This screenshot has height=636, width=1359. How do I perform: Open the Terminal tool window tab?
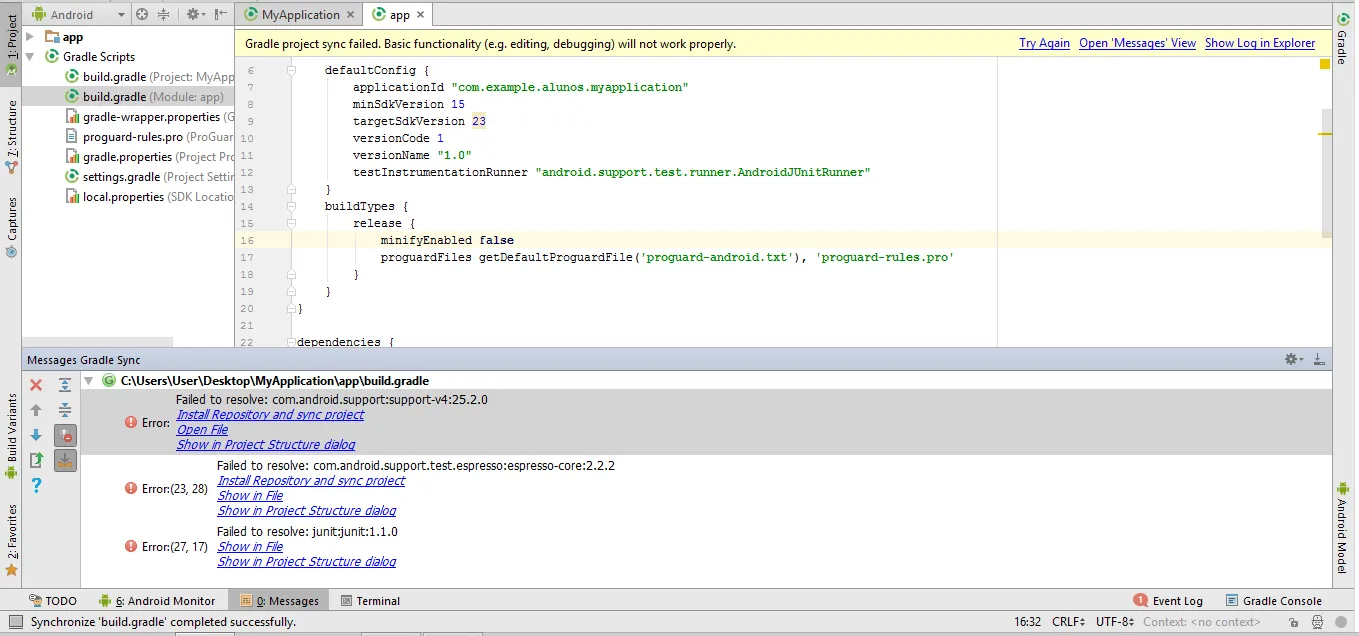click(x=370, y=601)
